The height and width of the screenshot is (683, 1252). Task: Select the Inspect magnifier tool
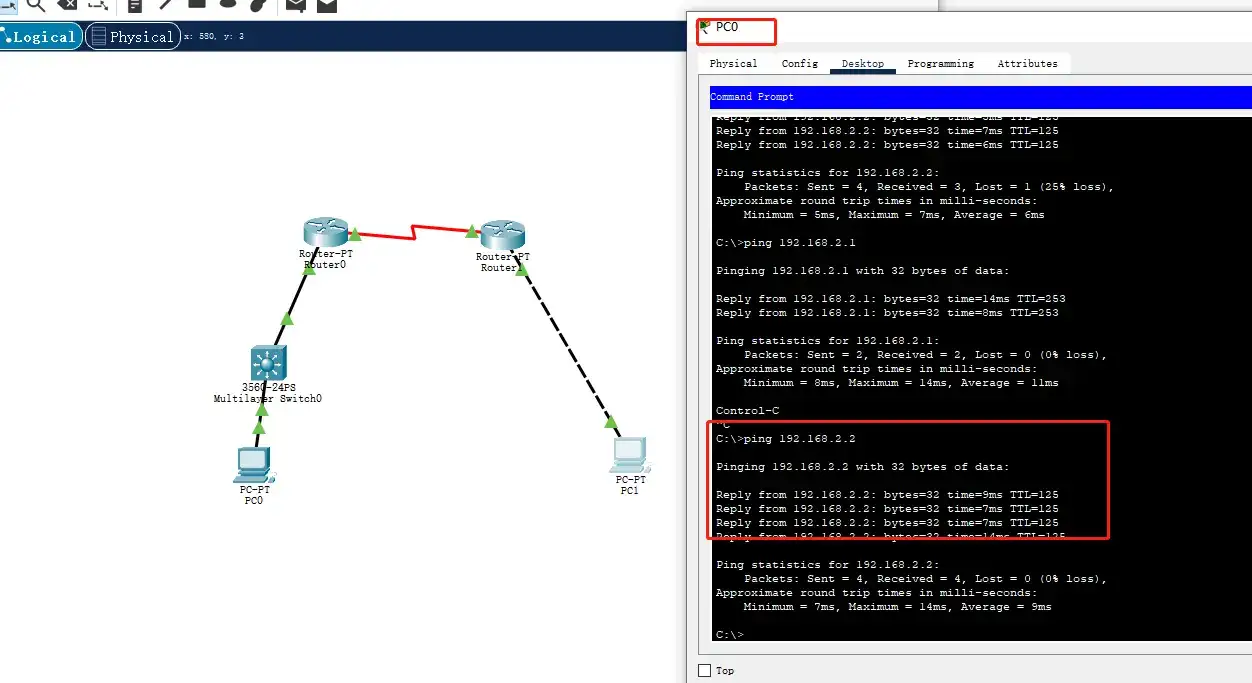[x=37, y=4]
